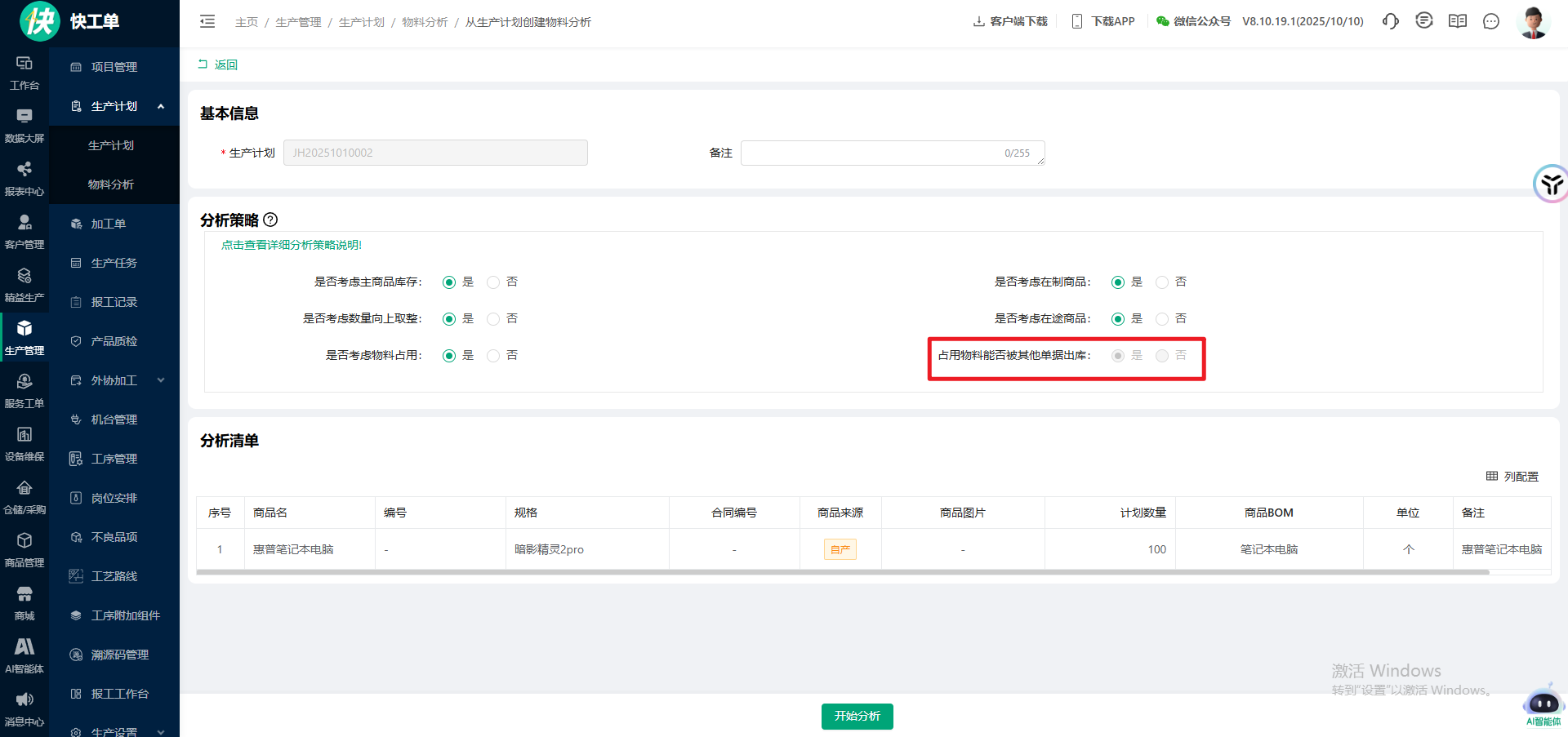The image size is (1568, 737).
Task: Open the user avatar in top bar
Action: click(x=1532, y=22)
